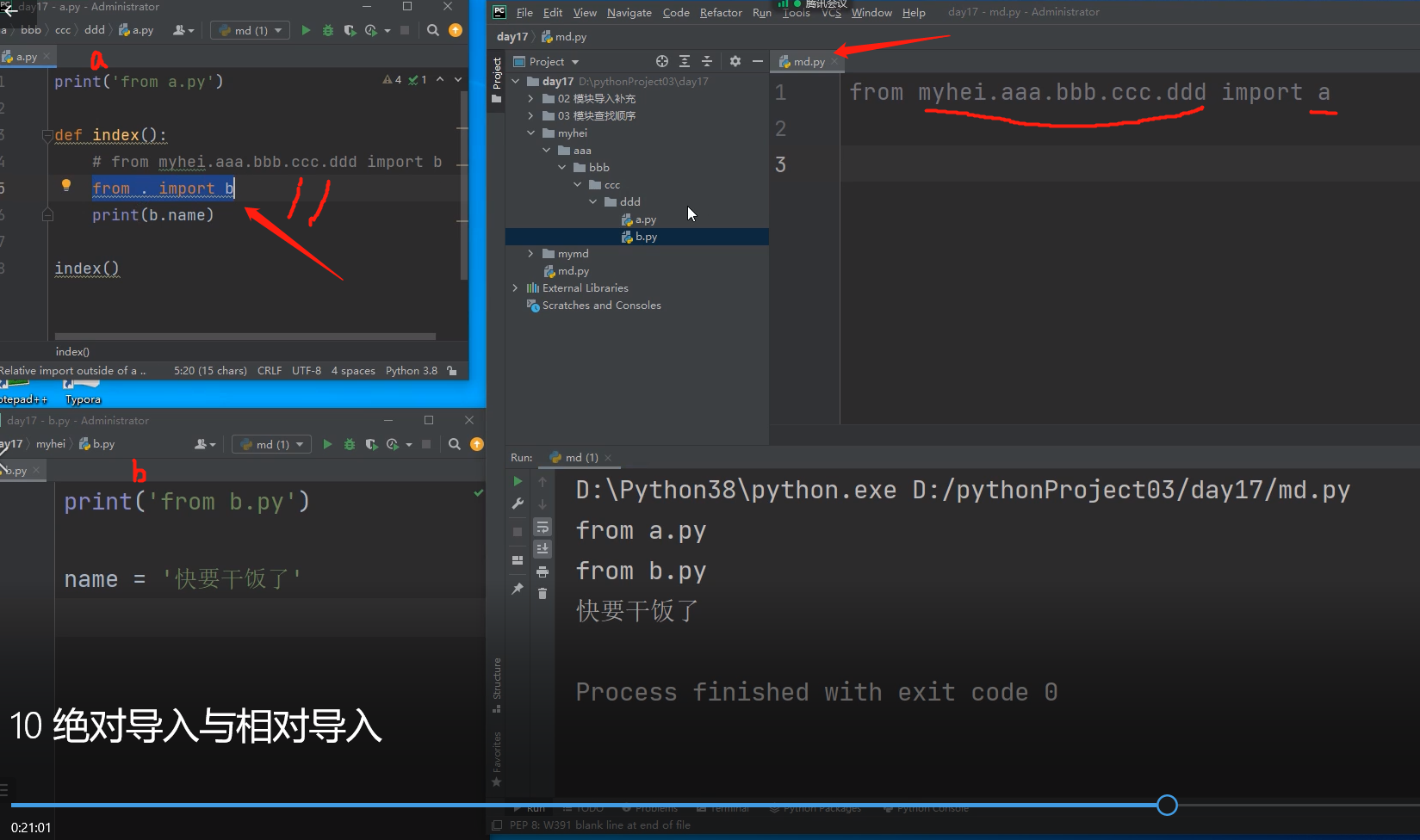Image resolution: width=1420 pixels, height=840 pixels.
Task: Collapse the day17 root folder
Action: (516, 82)
